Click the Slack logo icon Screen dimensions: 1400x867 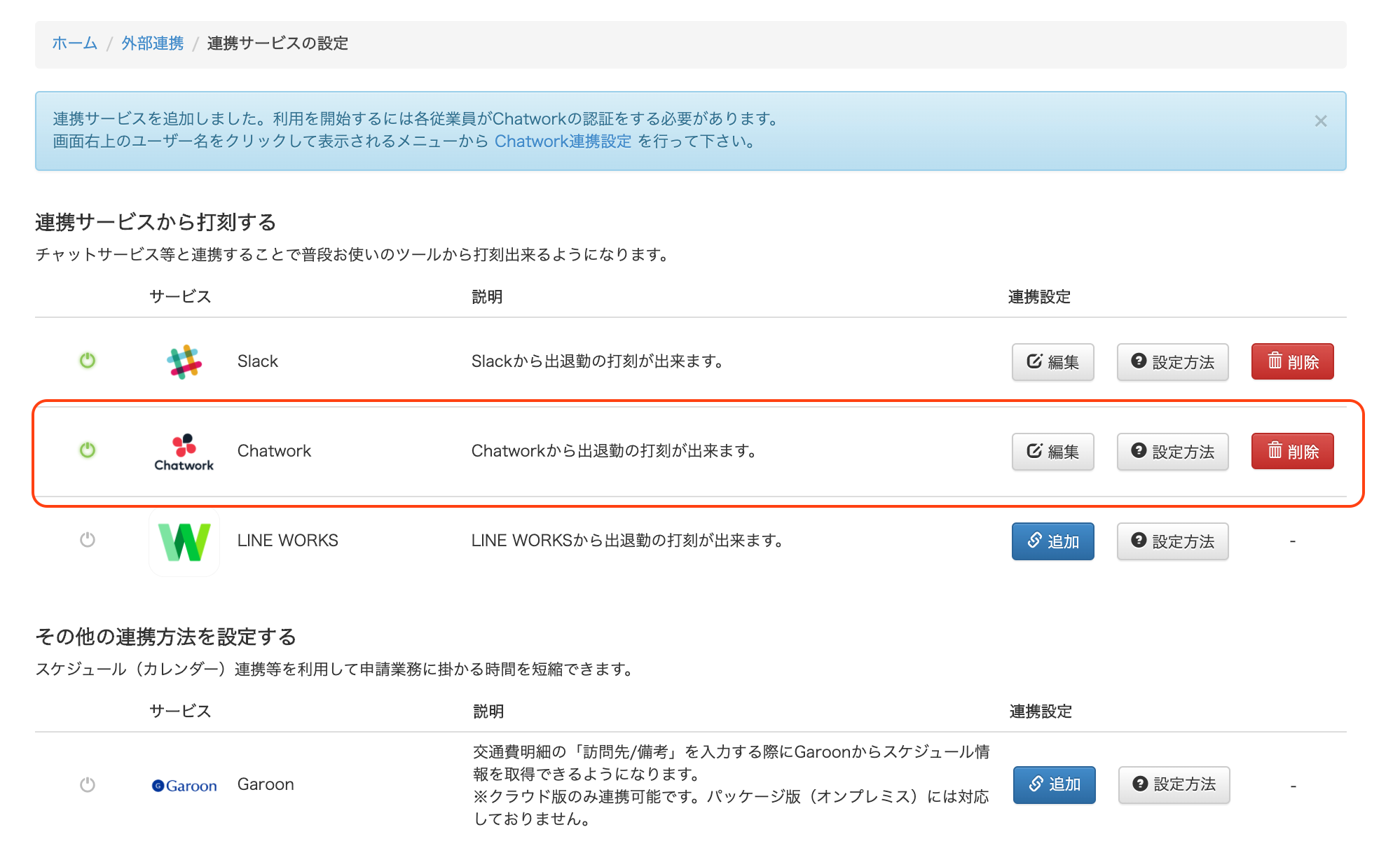click(184, 361)
